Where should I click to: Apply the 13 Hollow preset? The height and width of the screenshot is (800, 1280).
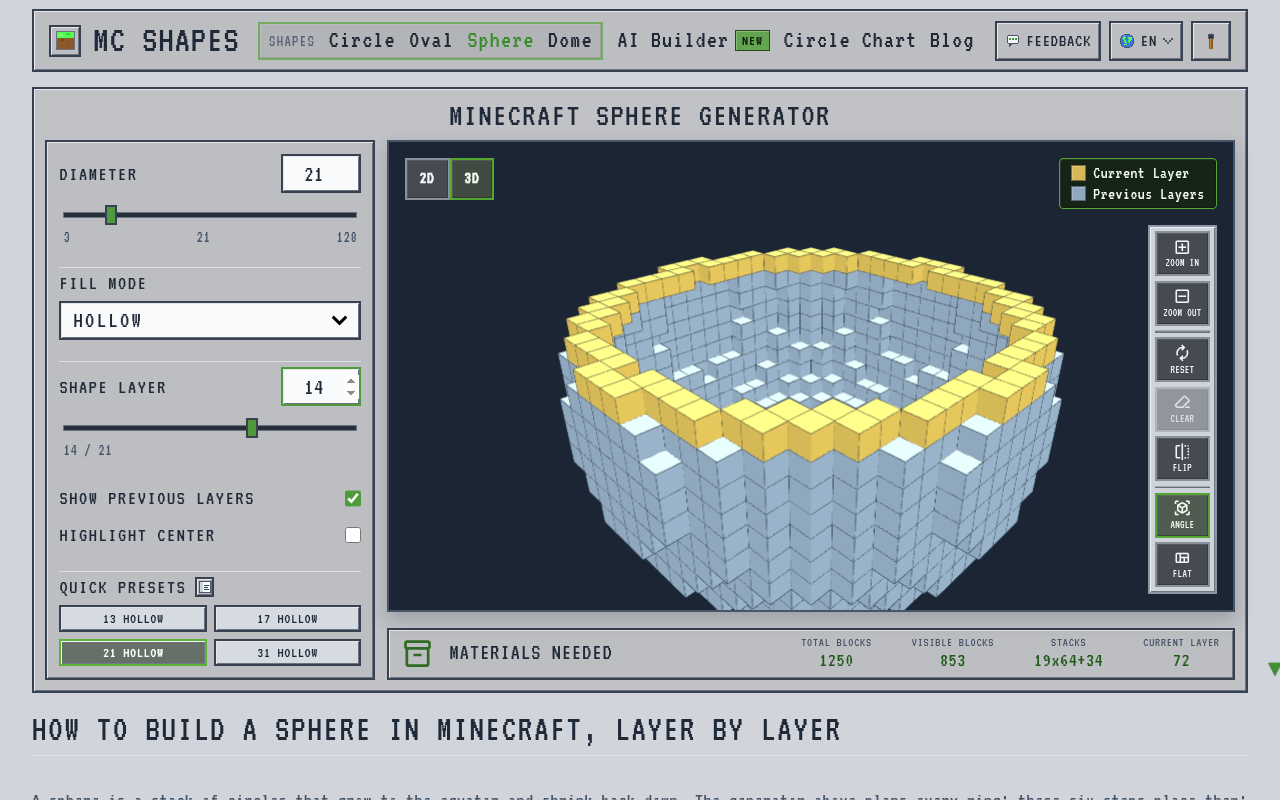[133, 619]
